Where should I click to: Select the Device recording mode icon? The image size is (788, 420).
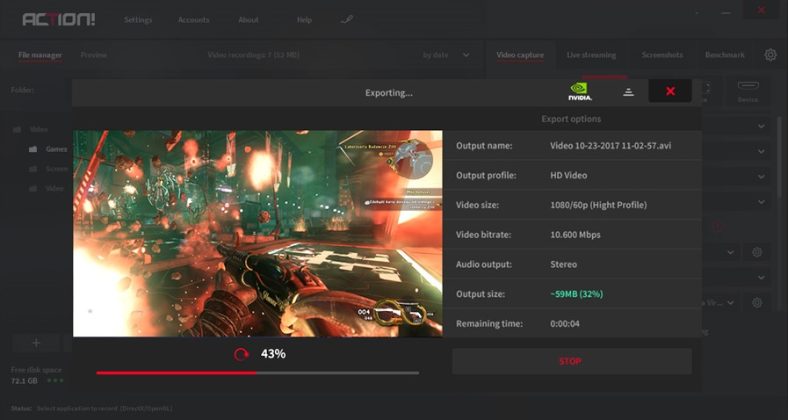coord(747,92)
